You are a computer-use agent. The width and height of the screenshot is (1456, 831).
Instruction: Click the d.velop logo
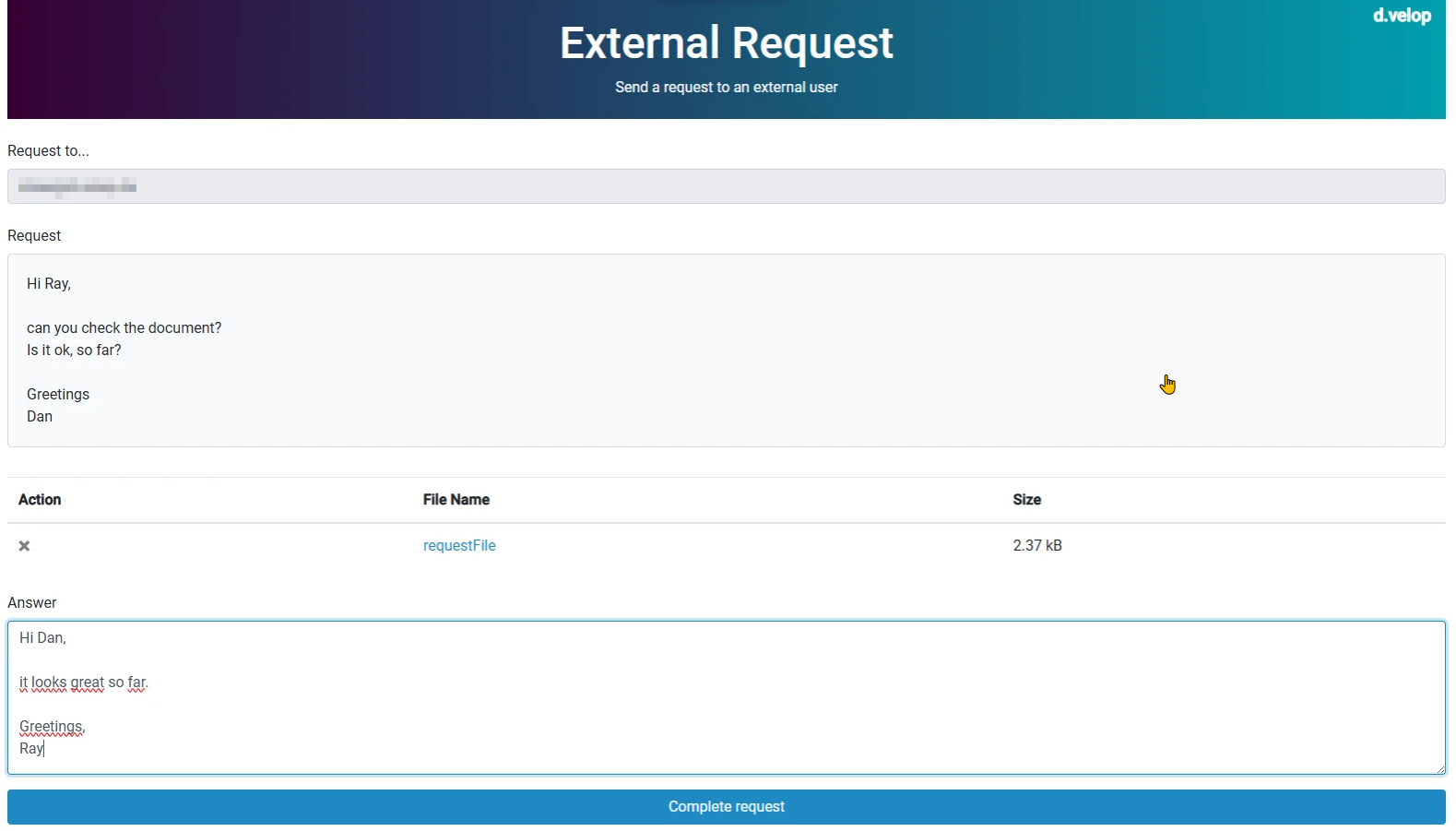point(1402,16)
